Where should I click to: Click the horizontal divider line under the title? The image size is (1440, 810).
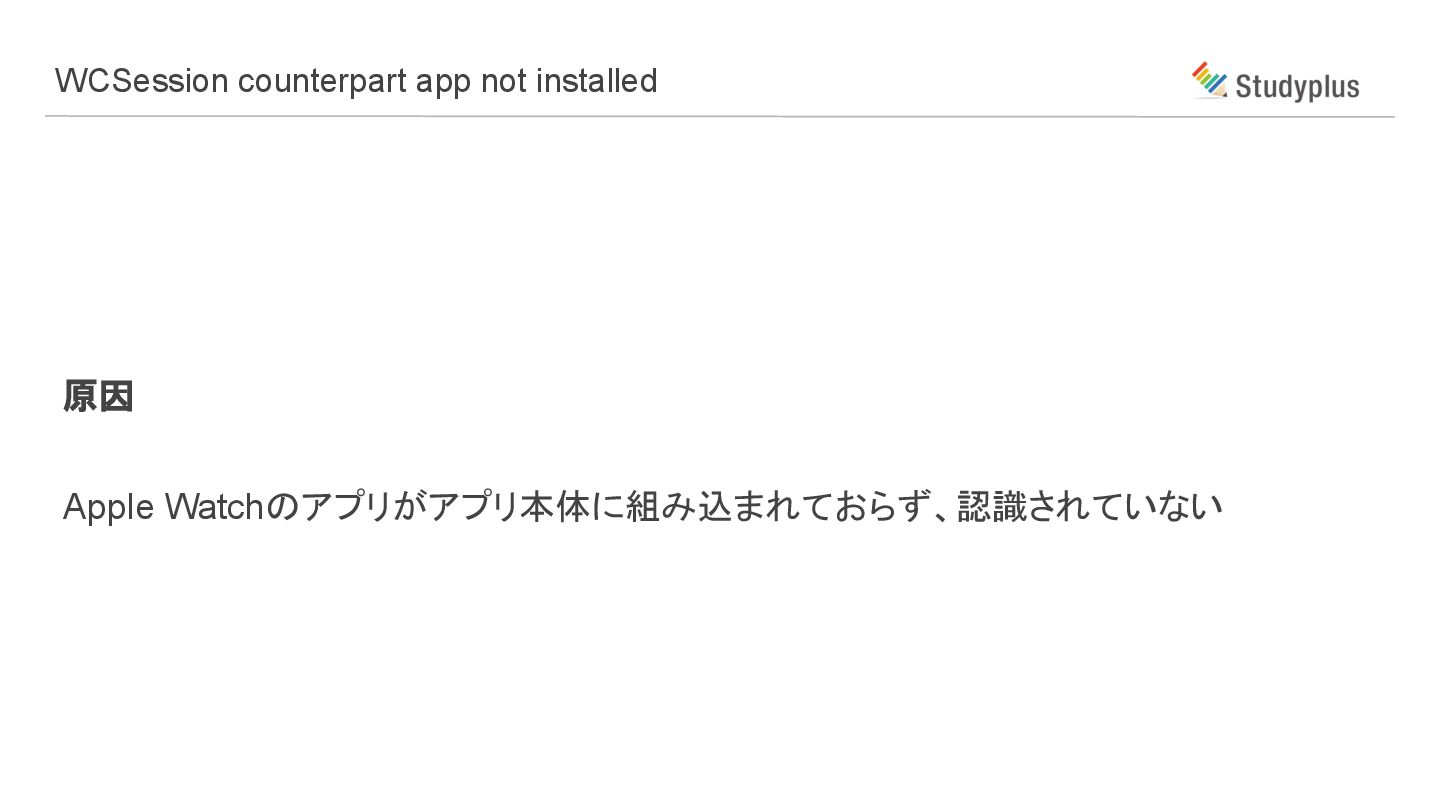pos(720,116)
